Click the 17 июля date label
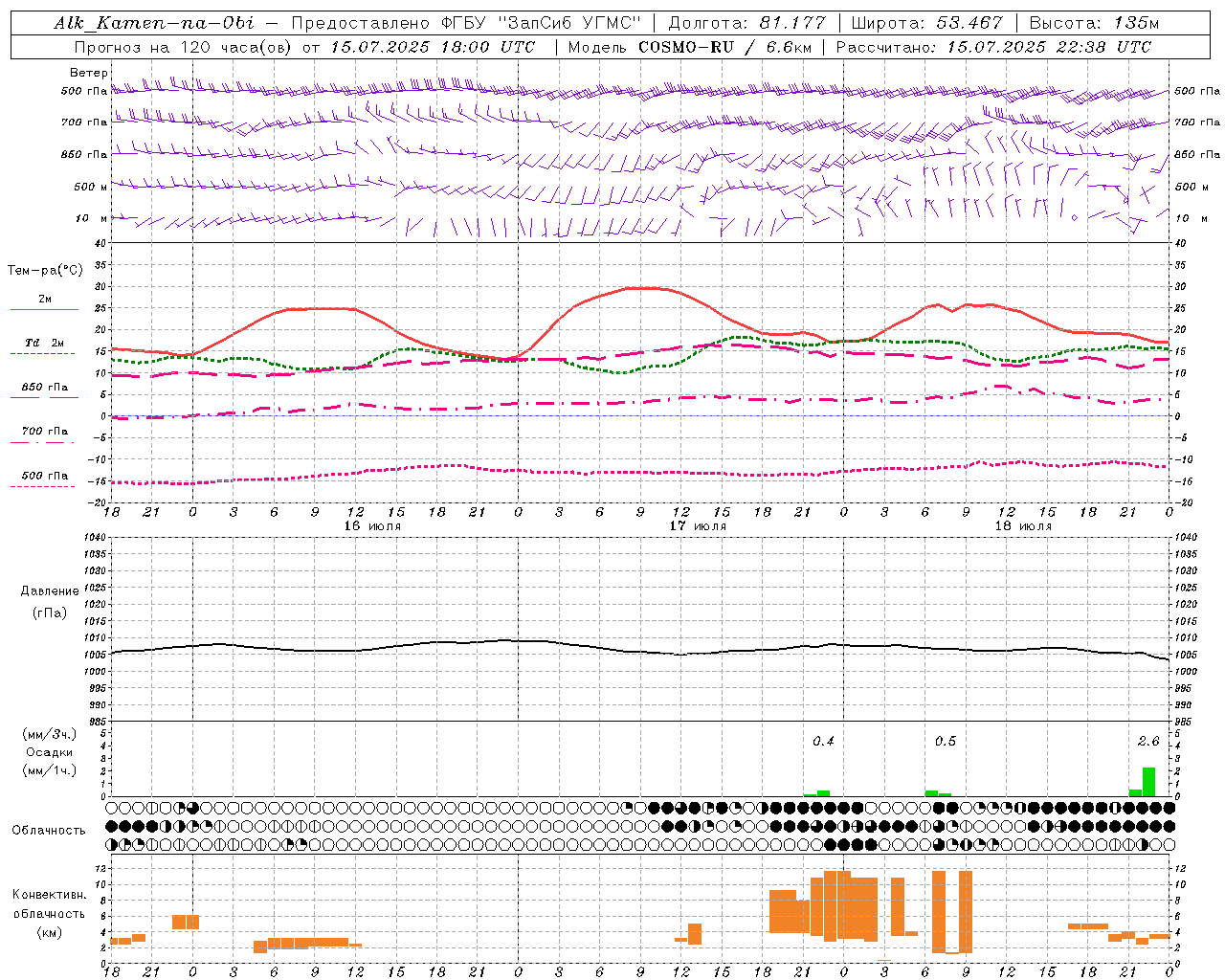 tap(698, 526)
